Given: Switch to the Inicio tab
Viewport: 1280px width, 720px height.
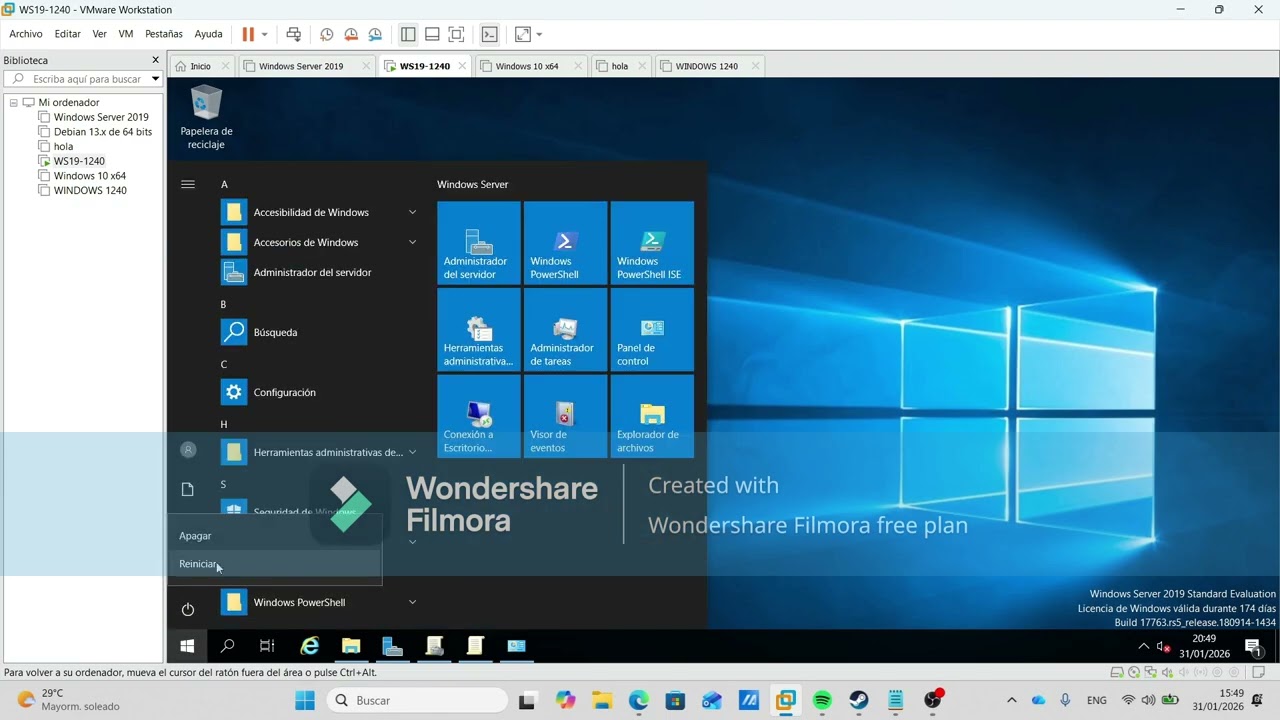Looking at the screenshot, I should [201, 66].
